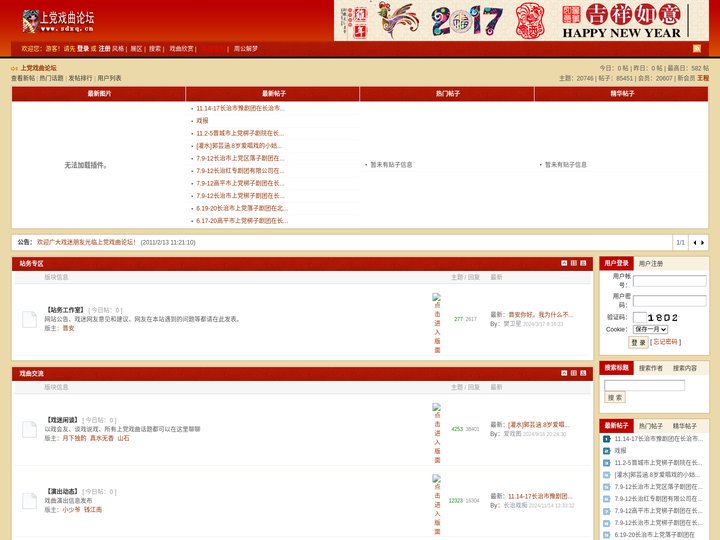Switch sidebar to 热门帖子 tab
This screenshot has width=720, height=540.
point(651,426)
